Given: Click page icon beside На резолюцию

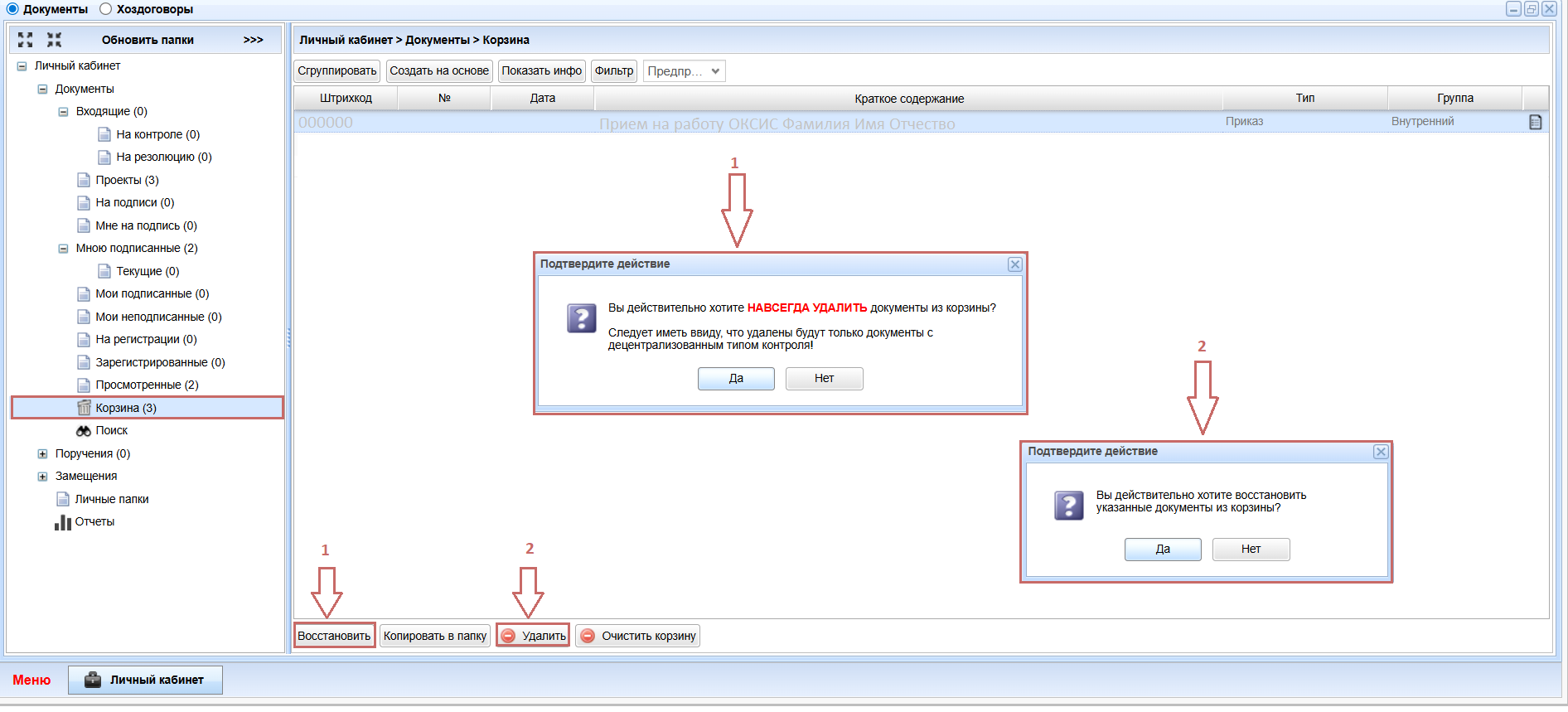Looking at the screenshot, I should (x=104, y=157).
